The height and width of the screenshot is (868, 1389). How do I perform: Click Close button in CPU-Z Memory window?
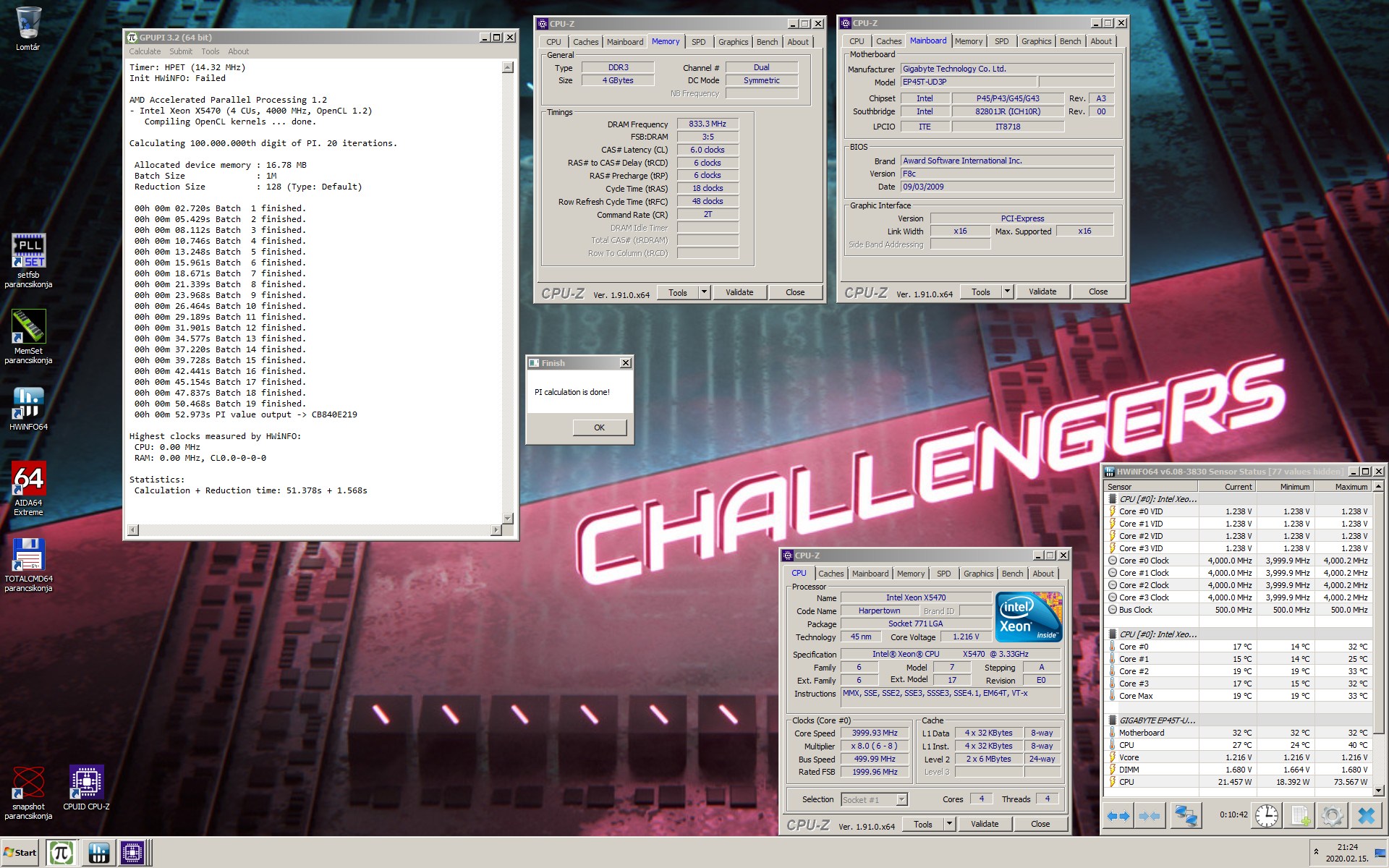coord(795,292)
